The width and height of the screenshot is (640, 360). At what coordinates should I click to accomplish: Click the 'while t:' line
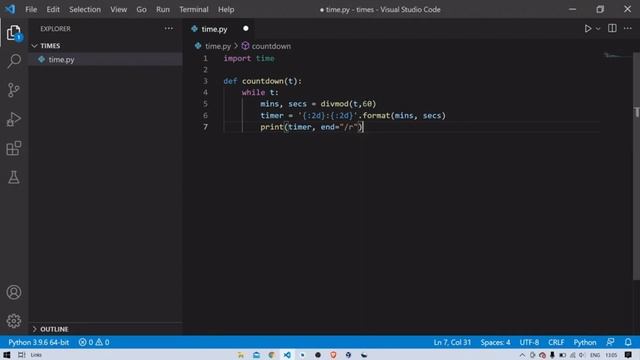(260, 92)
